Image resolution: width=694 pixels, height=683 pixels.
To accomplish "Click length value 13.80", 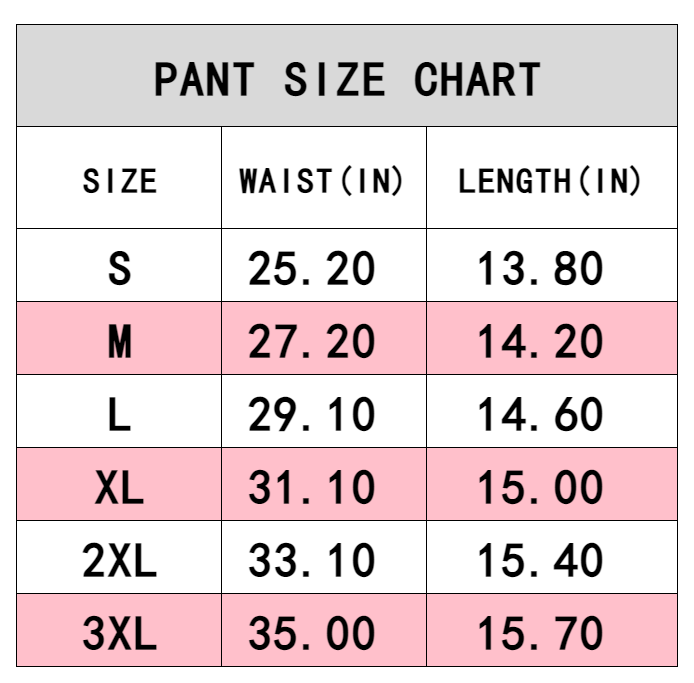I will click(540, 268).
